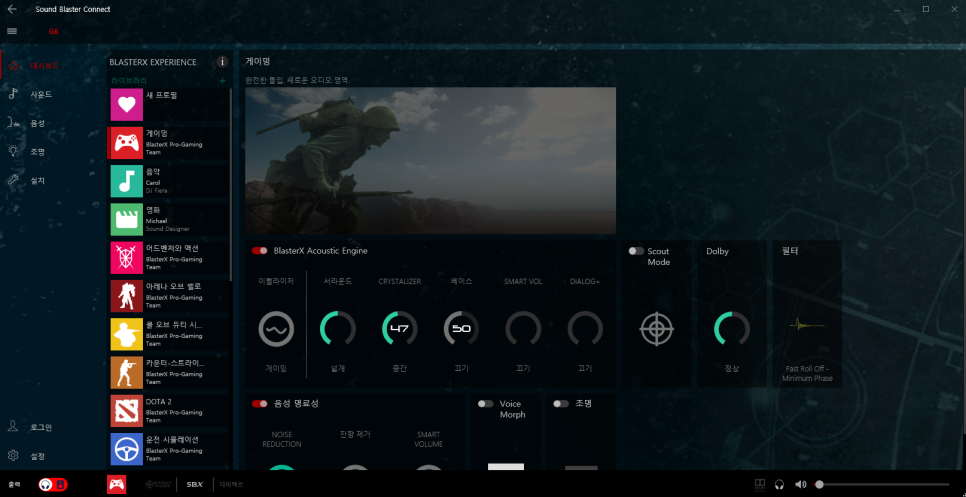The height and width of the screenshot is (497, 966).
Task: Click active gaming profile icon in bottom bar
Action: (116, 485)
